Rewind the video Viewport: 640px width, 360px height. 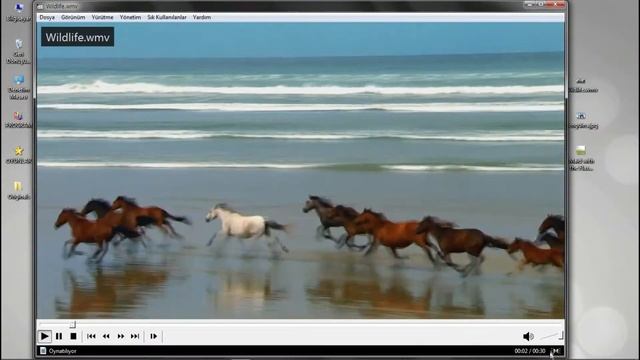[x=106, y=336]
